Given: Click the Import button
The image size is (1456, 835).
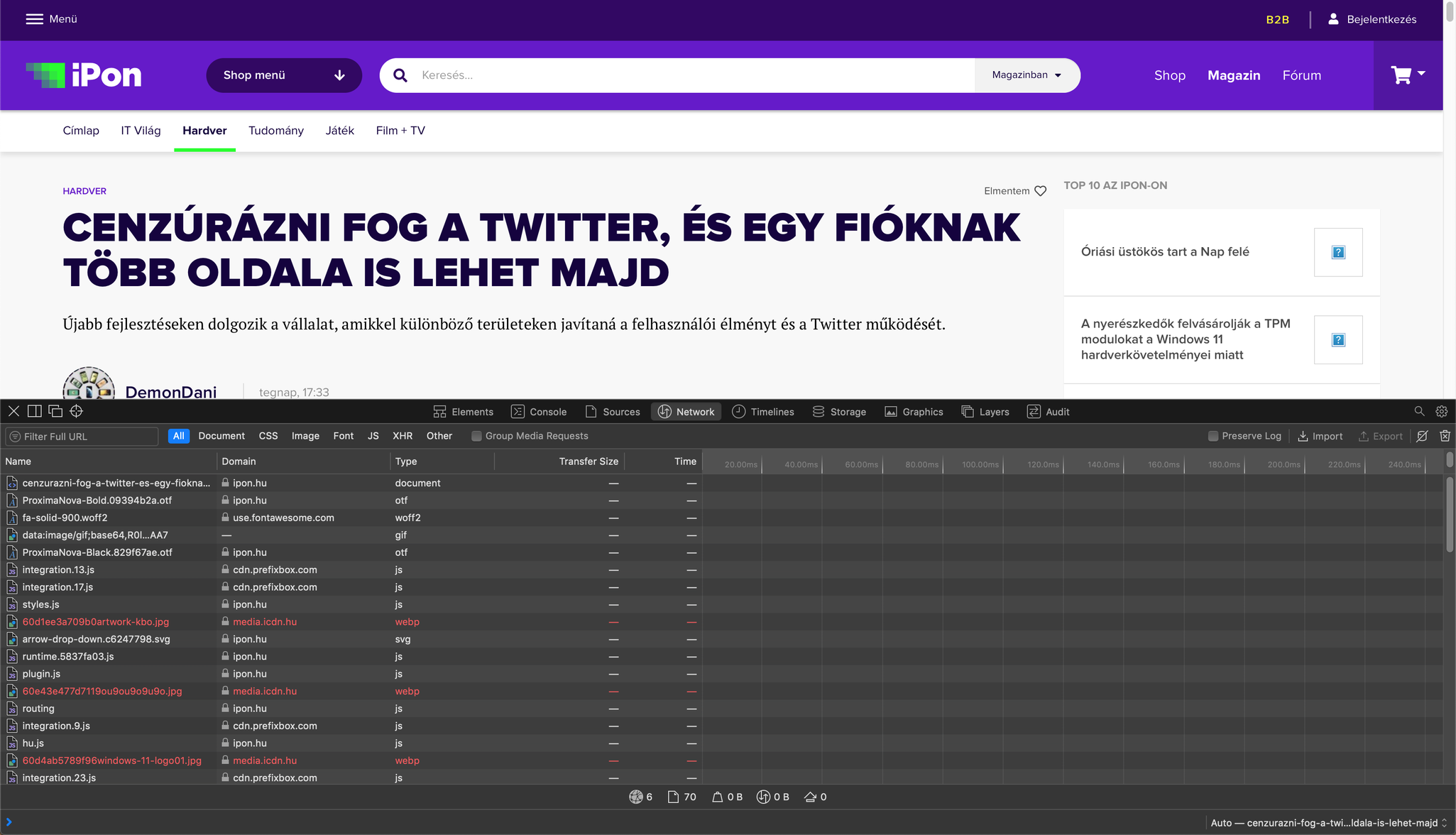Looking at the screenshot, I should pyautogui.click(x=1320, y=436).
